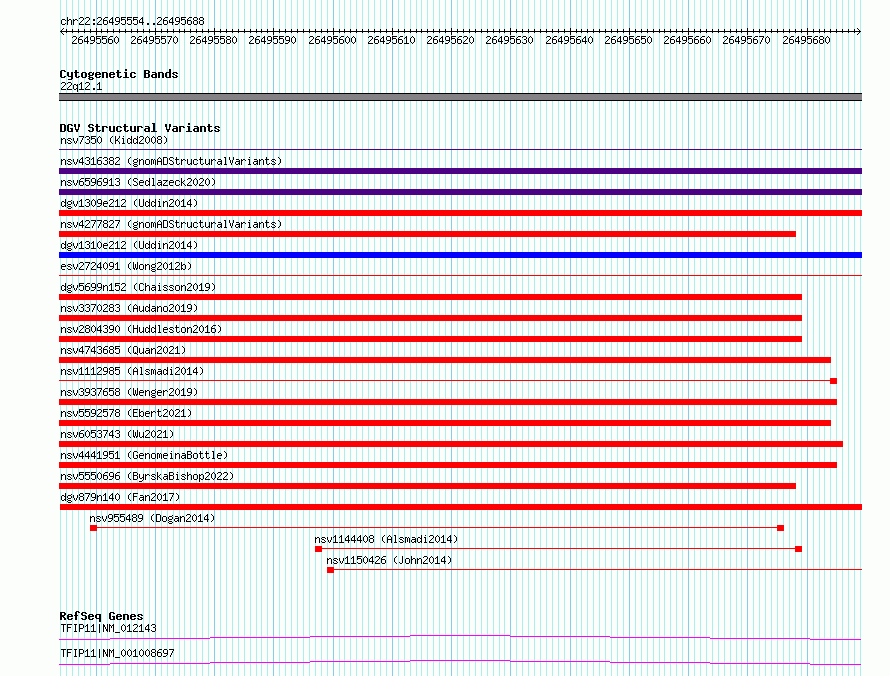Open nsv2804390 (Huddleston2016) label
The height and width of the screenshot is (676, 890).
141,329
